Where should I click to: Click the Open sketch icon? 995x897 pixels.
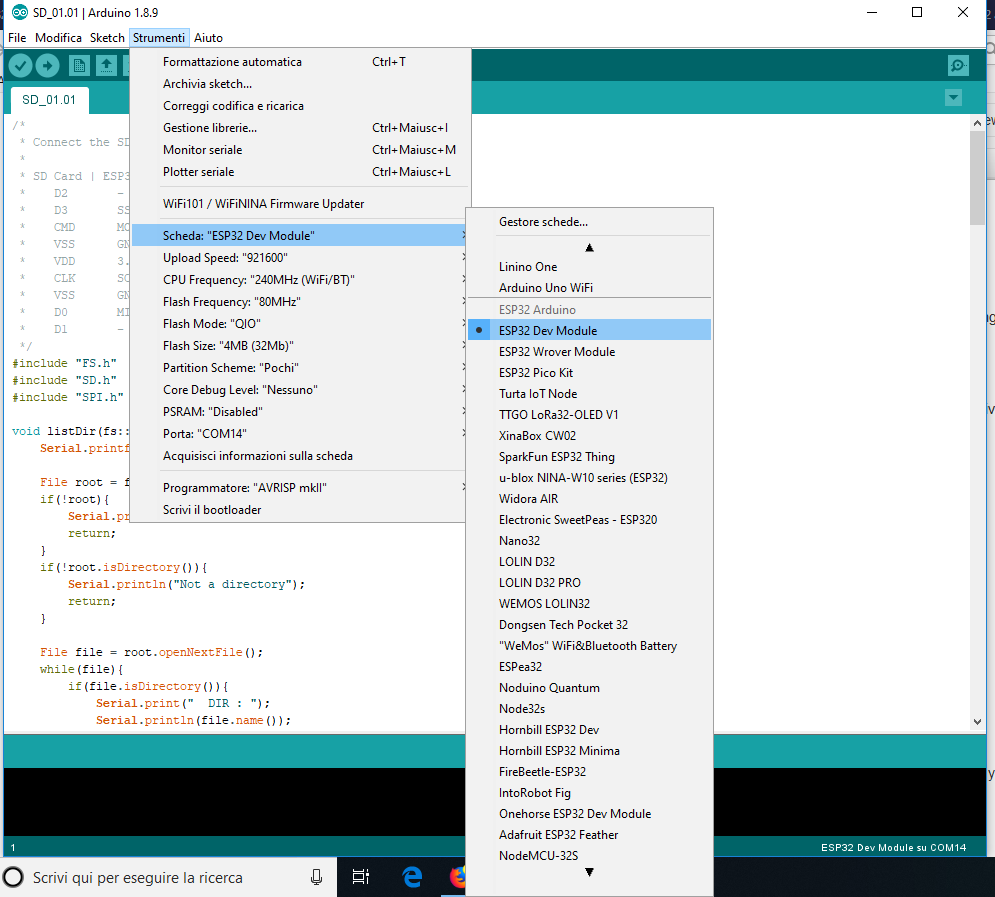point(106,65)
